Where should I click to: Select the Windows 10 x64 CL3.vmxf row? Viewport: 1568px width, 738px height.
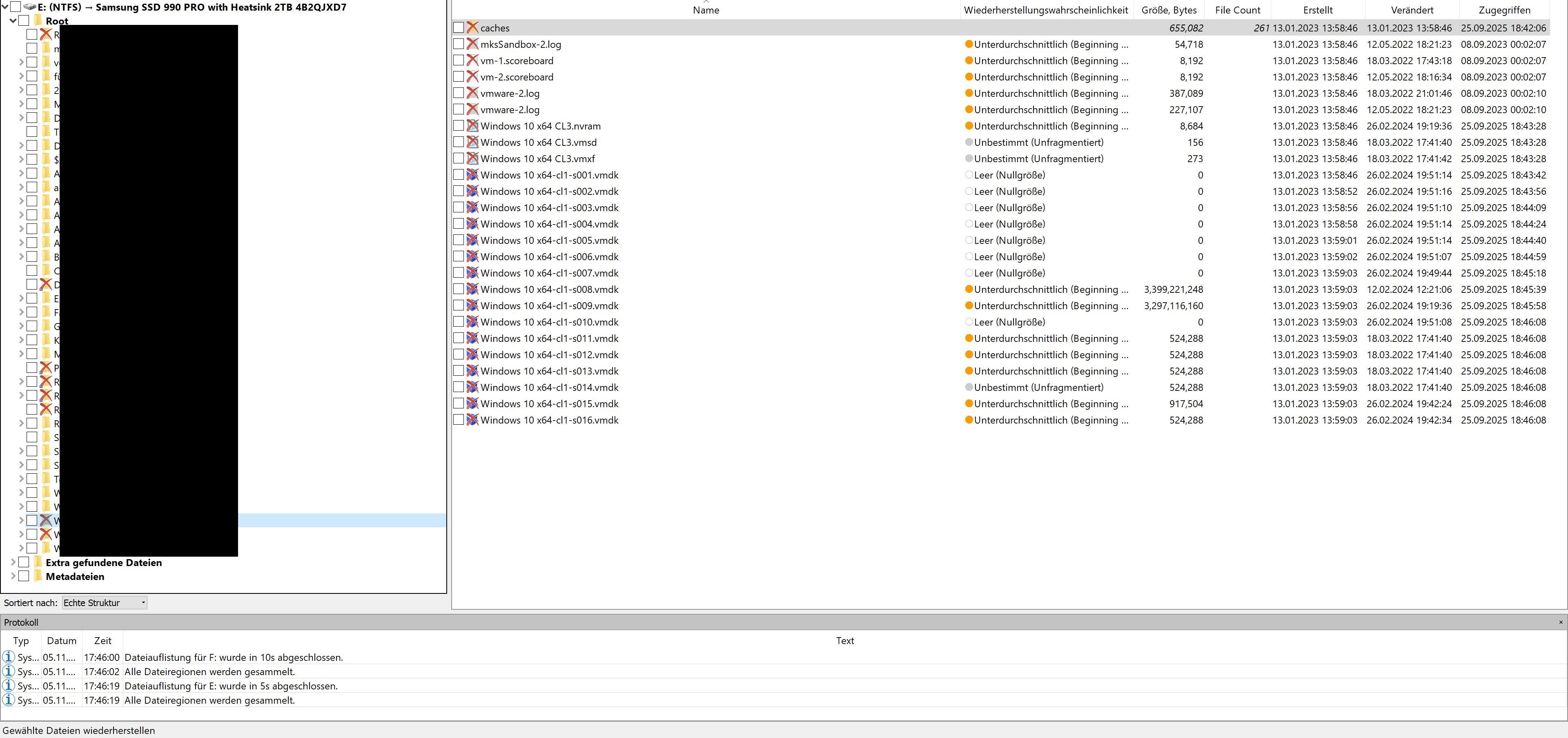tap(537, 159)
